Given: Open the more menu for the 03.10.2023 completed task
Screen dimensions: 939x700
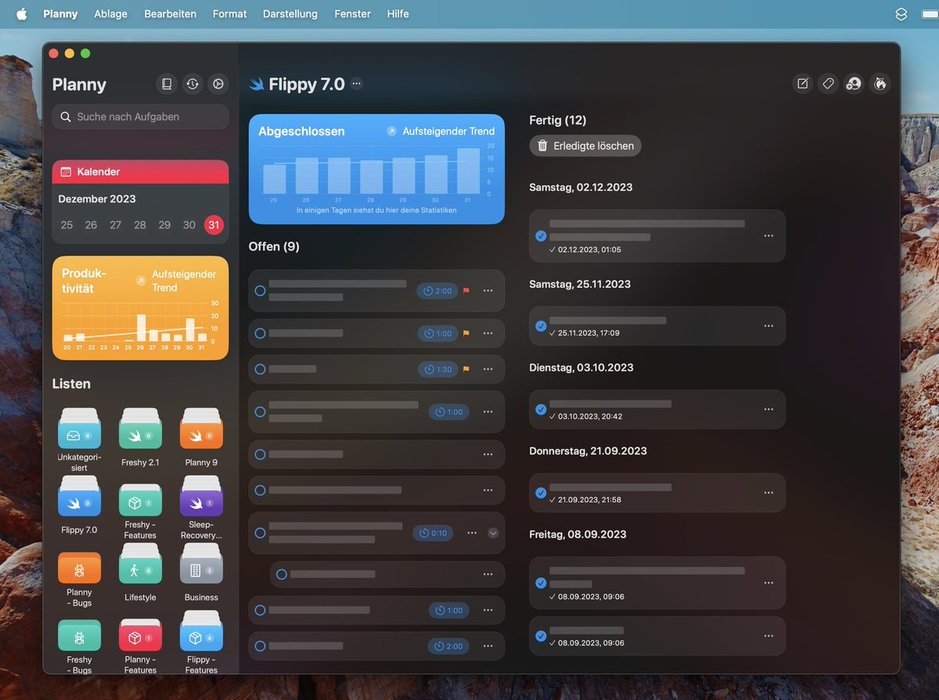Looking at the screenshot, I should [768, 409].
